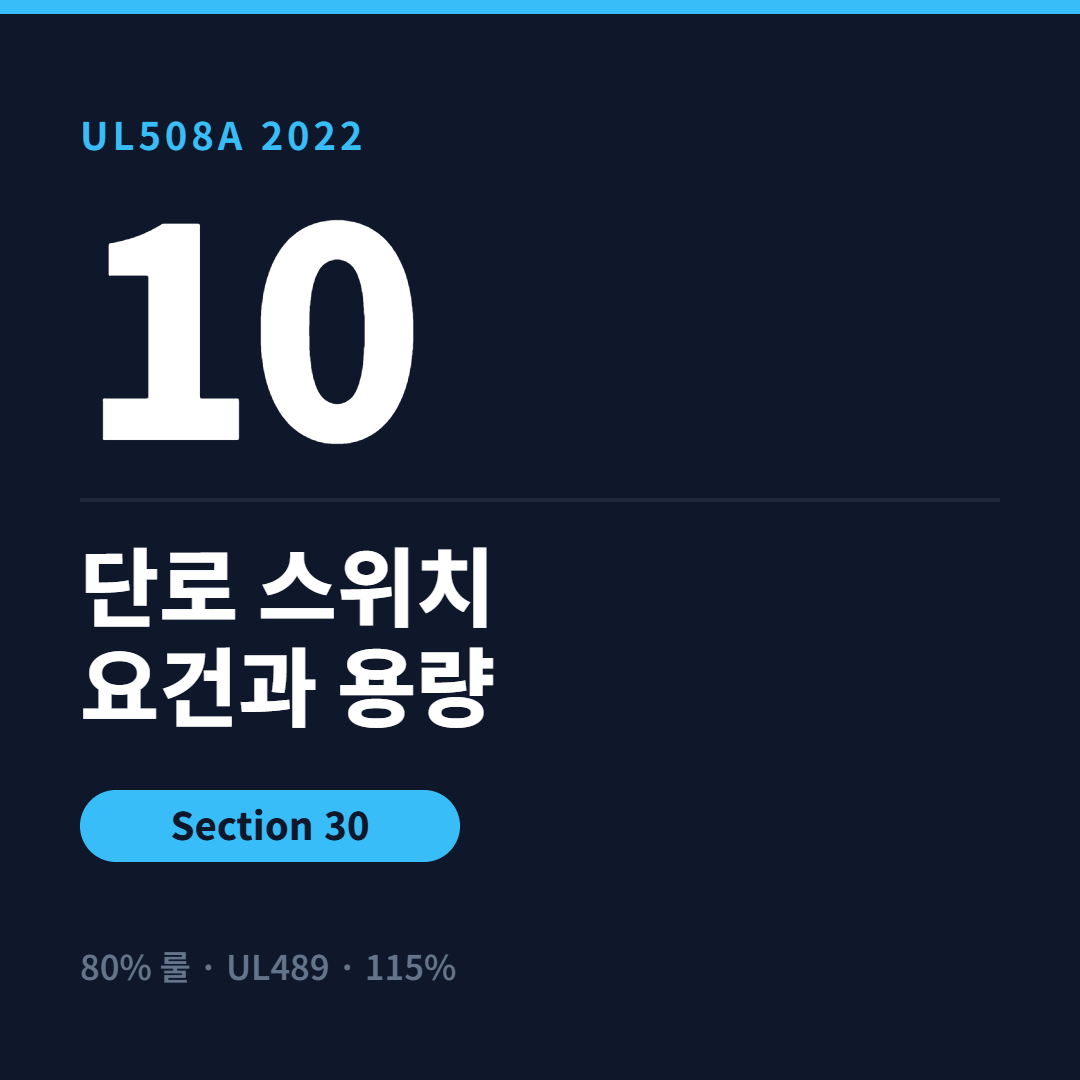The height and width of the screenshot is (1080, 1080).
Task: Click the horizontal divider line under 10
Action: coord(540,499)
